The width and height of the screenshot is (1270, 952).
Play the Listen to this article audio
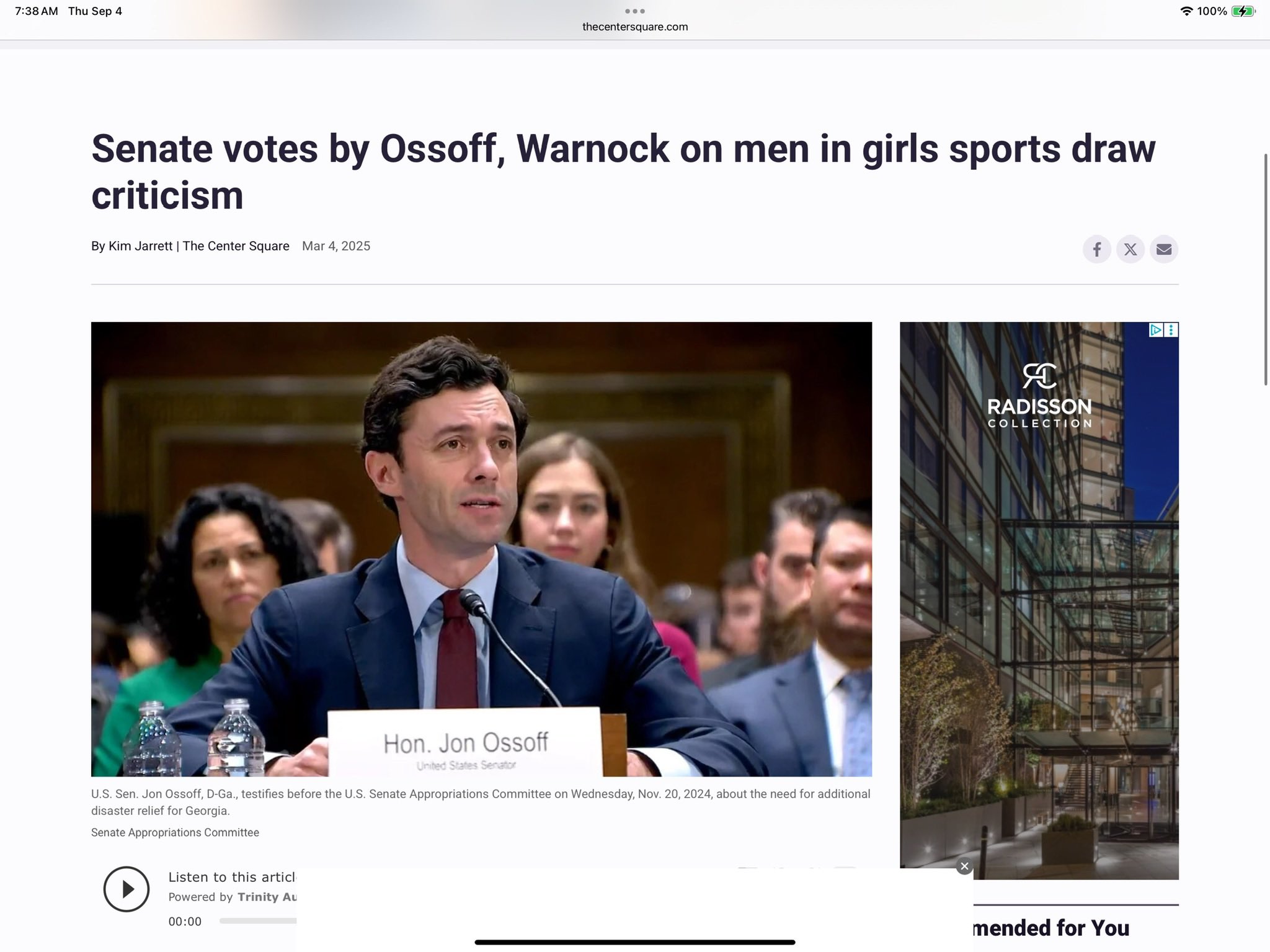point(127,889)
